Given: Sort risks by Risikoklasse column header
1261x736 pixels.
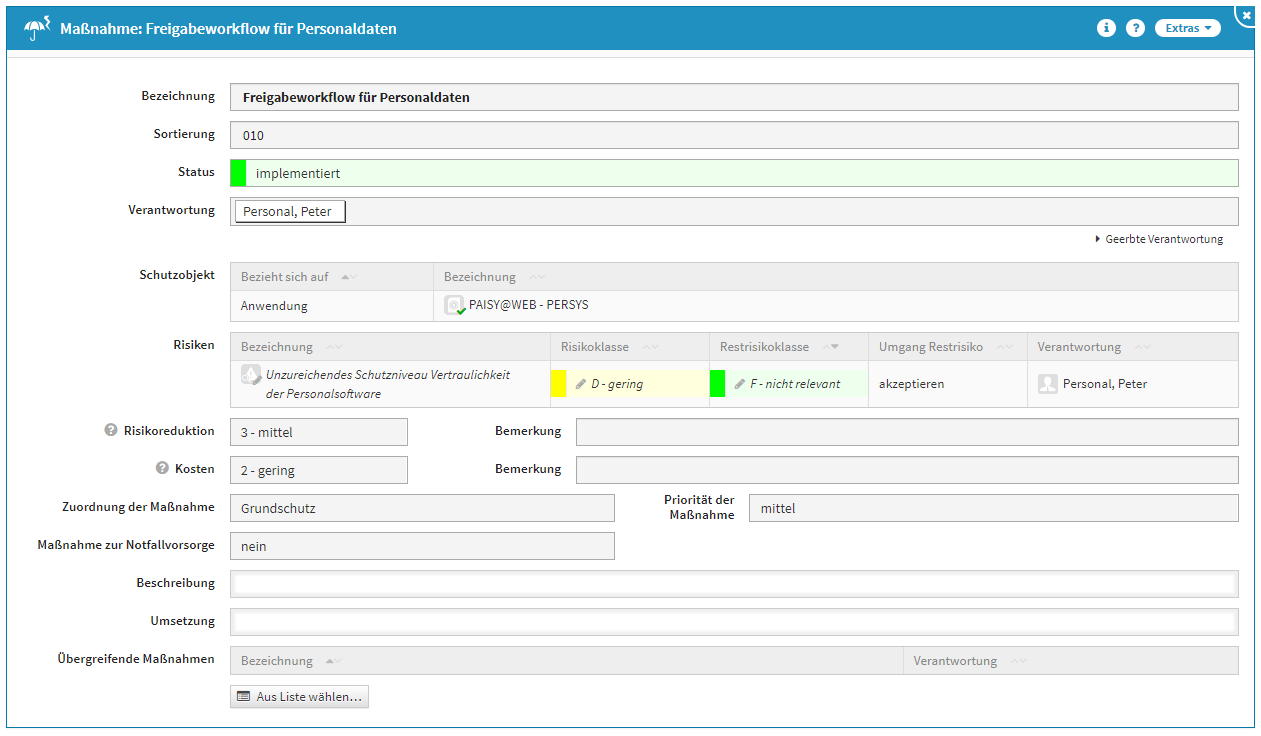Looking at the screenshot, I should [x=594, y=347].
